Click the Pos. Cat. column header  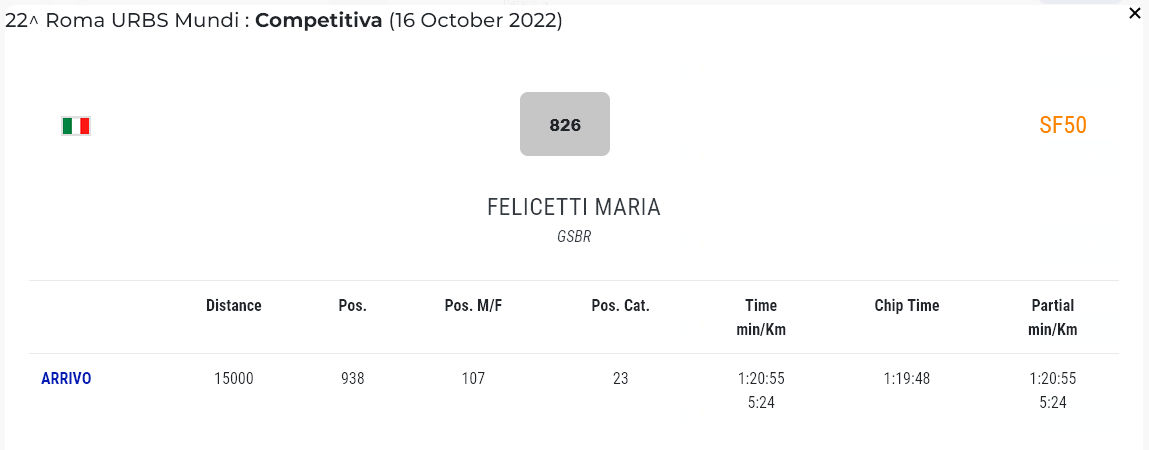tap(620, 306)
